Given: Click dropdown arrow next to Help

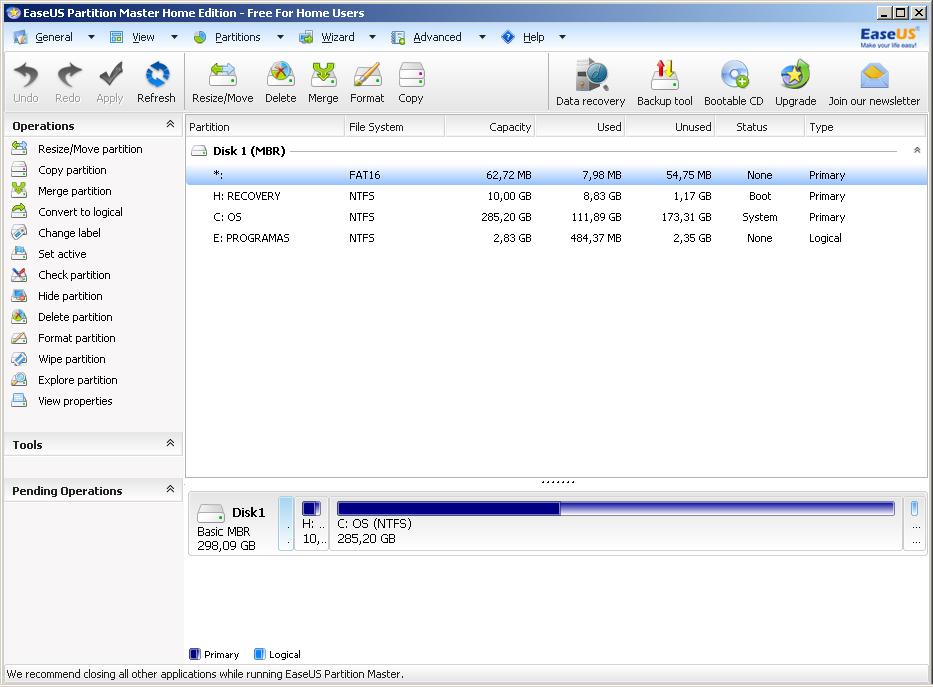Looking at the screenshot, I should 562,37.
